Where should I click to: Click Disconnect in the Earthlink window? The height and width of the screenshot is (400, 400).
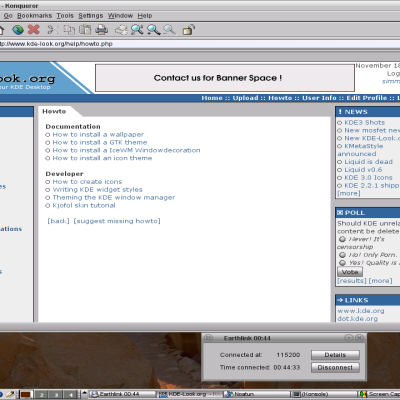pyautogui.click(x=335, y=368)
